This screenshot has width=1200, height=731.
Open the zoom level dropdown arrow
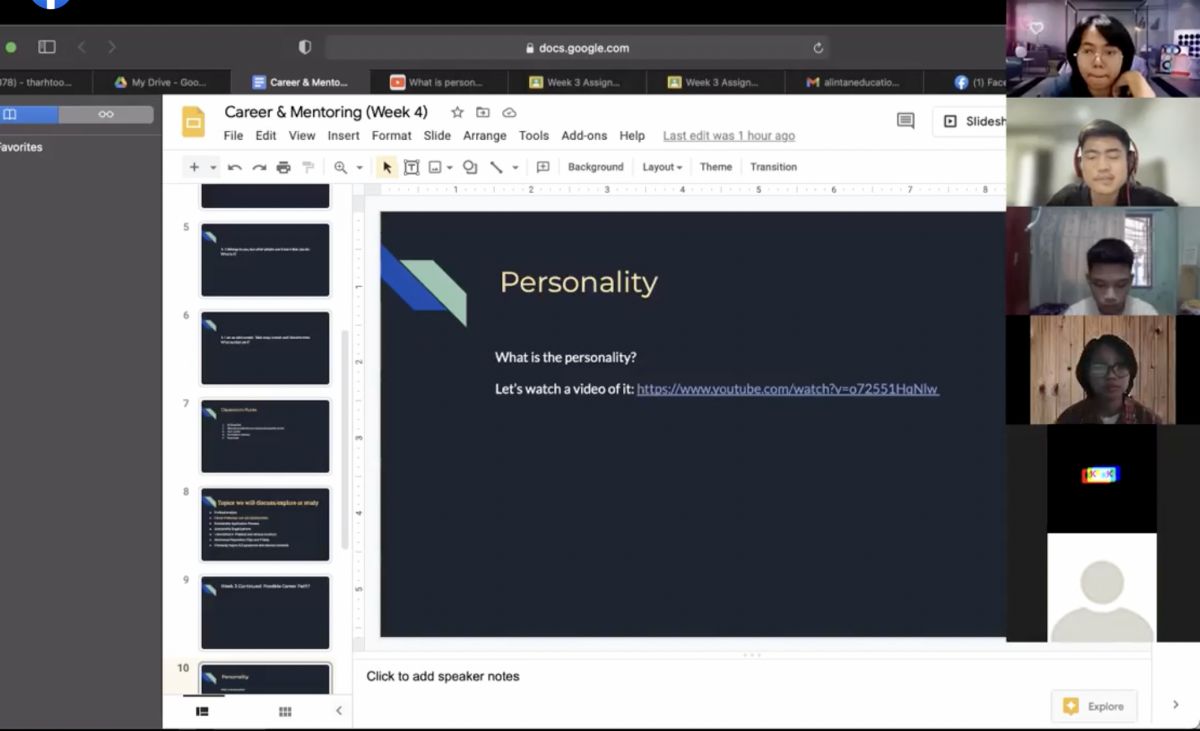pyautogui.click(x=359, y=167)
